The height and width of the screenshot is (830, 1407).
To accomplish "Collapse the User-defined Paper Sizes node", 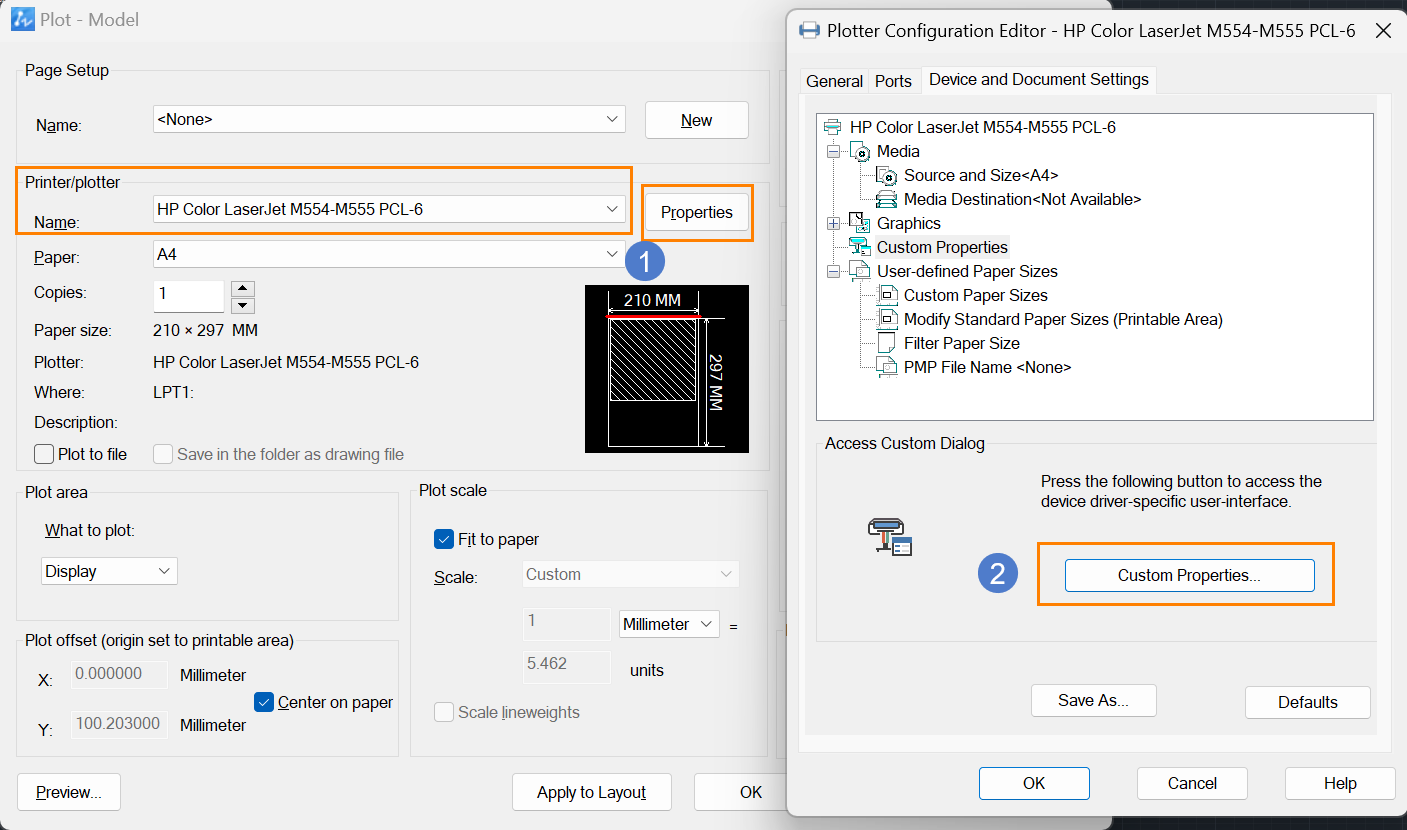I will coord(833,271).
